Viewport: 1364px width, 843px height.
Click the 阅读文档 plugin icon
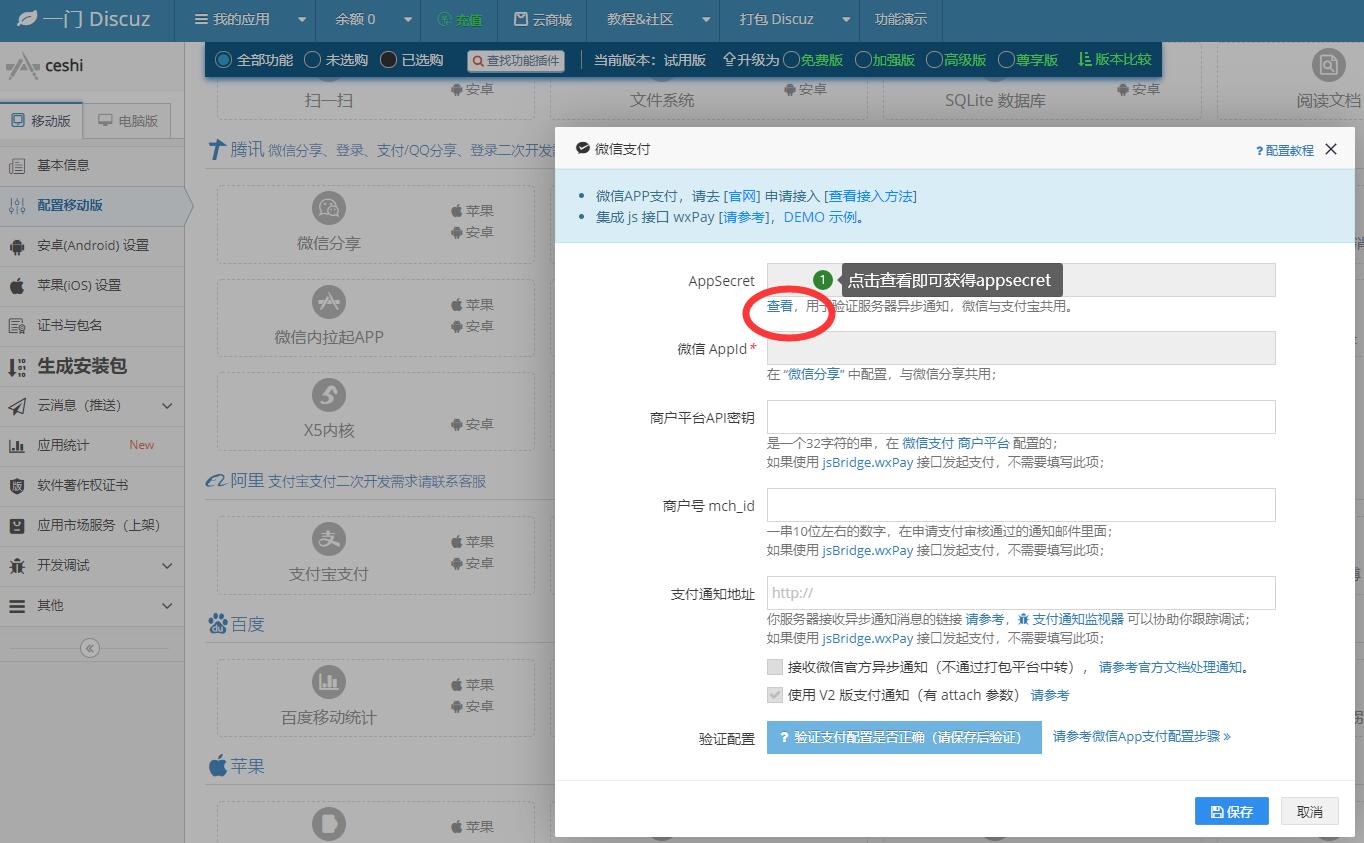point(1328,66)
